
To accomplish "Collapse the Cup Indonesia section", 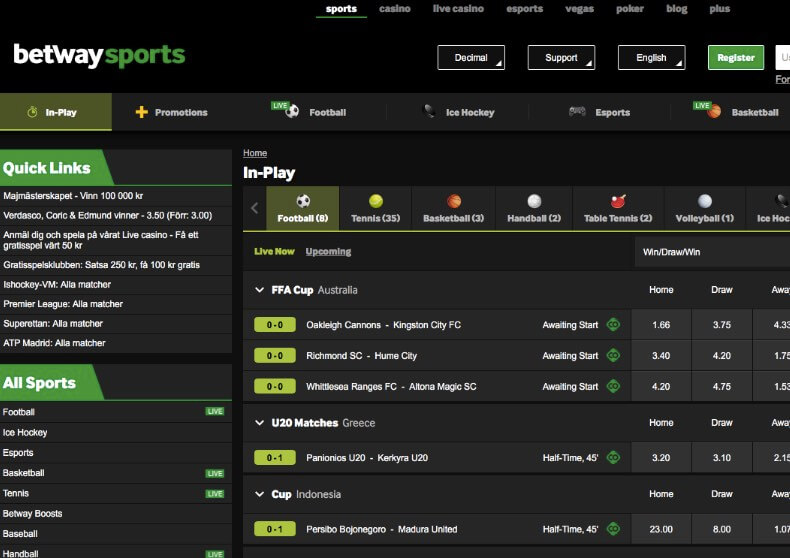I will [259, 495].
